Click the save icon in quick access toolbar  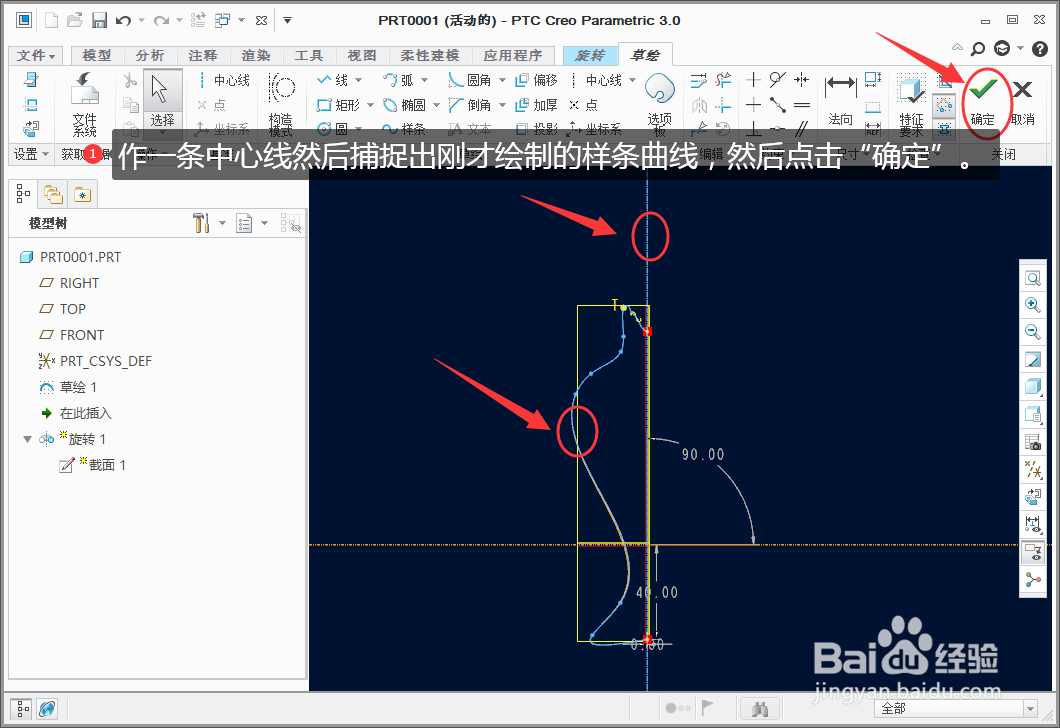pos(99,20)
